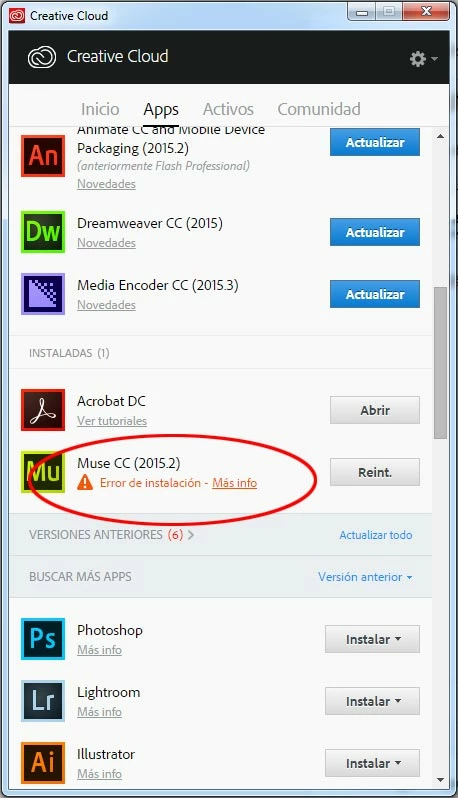The height and width of the screenshot is (798, 458).
Task: Click the Dreamweaver CC app icon
Action: [43, 232]
